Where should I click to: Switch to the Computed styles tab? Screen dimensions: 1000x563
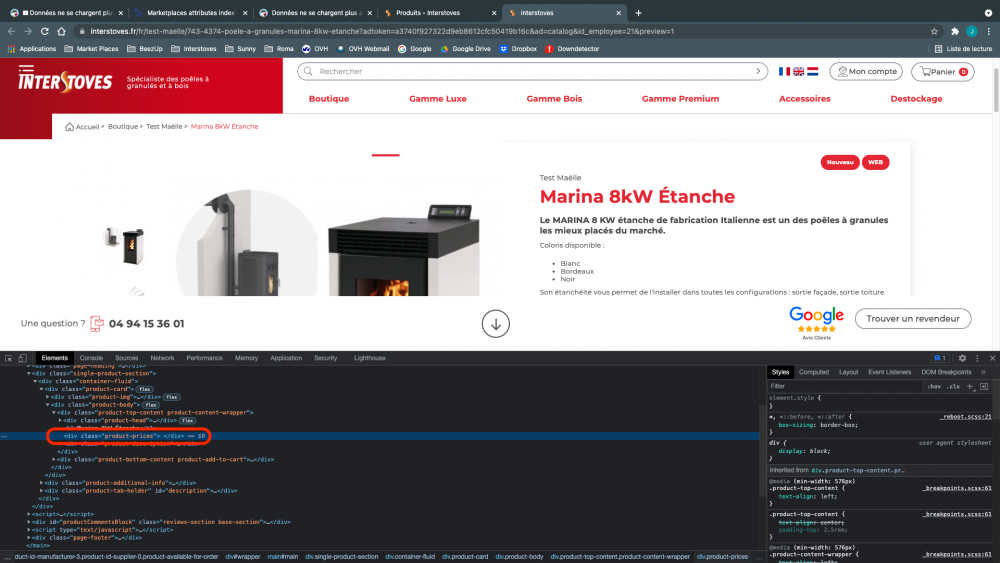(814, 372)
